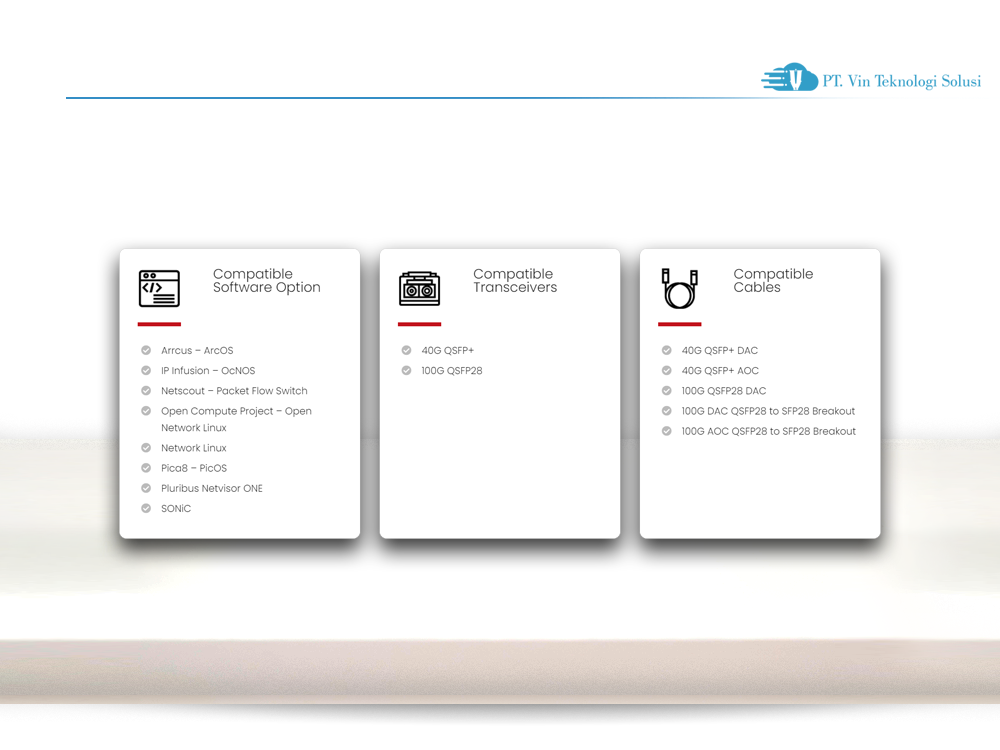Click the checkmark icon beside SONiC
The height and width of the screenshot is (750, 1000).
(146, 507)
